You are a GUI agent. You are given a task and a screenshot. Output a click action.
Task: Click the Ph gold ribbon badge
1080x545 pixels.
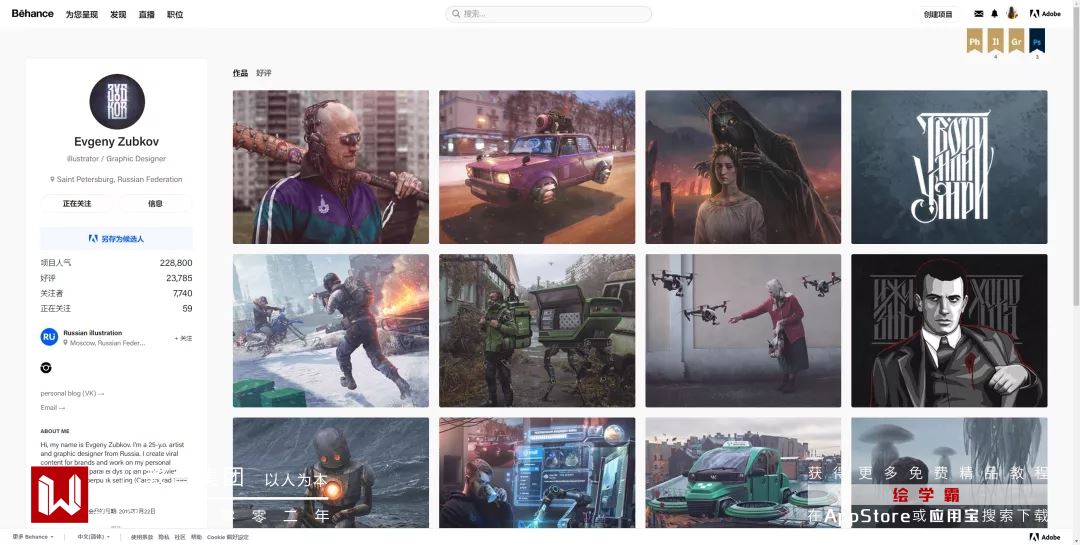tap(975, 41)
